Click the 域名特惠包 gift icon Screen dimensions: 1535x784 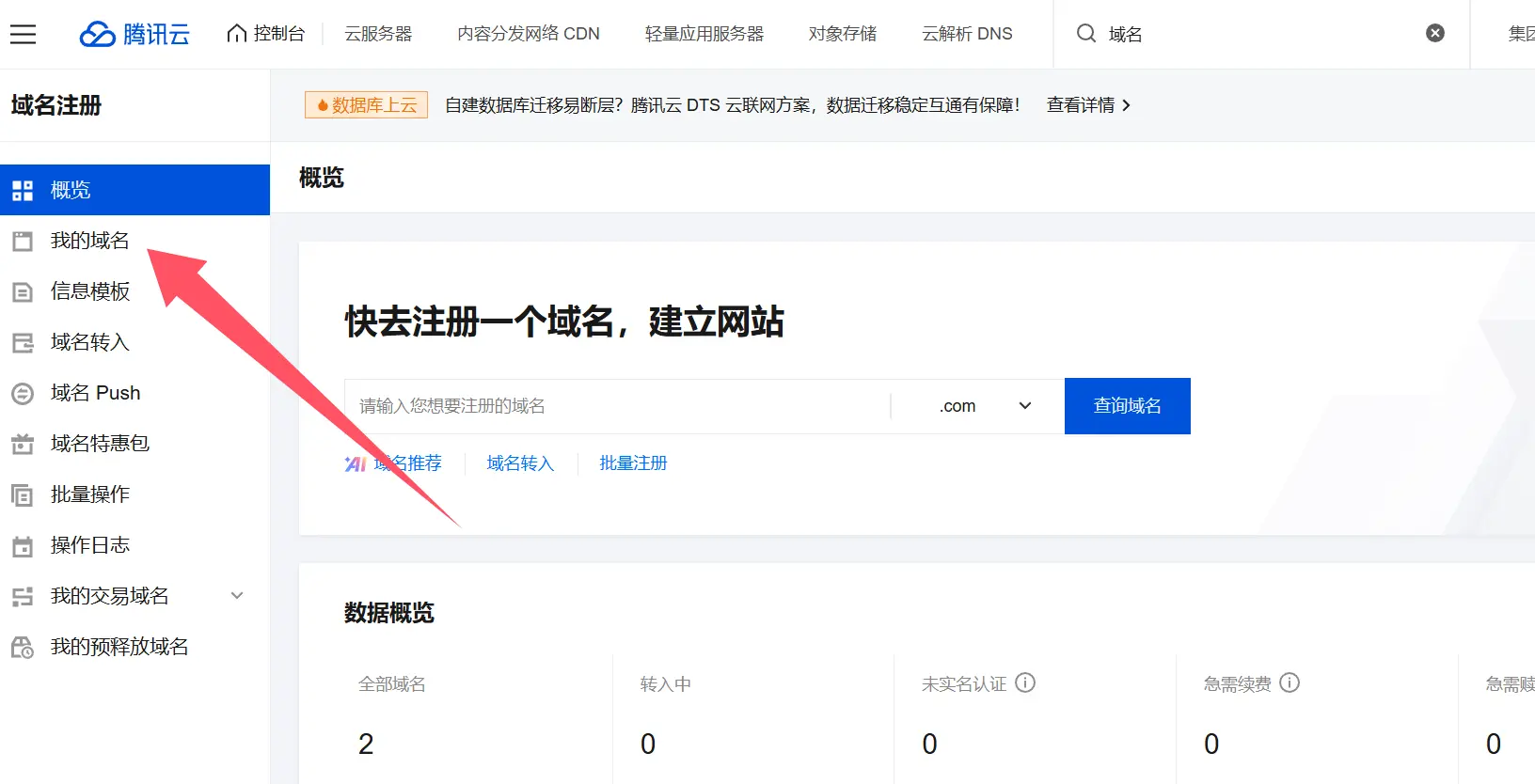pos(23,444)
